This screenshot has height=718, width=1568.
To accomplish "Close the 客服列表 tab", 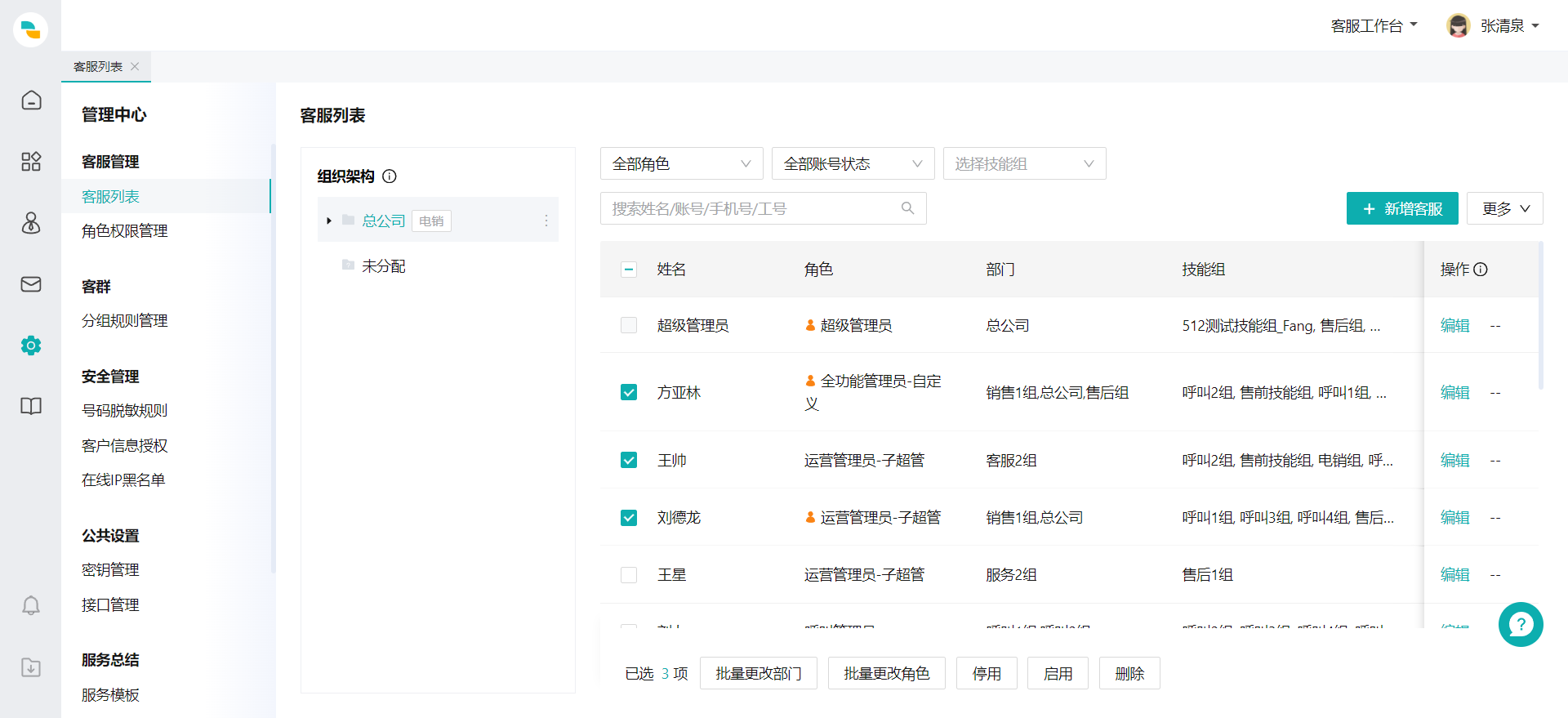I will [135, 67].
